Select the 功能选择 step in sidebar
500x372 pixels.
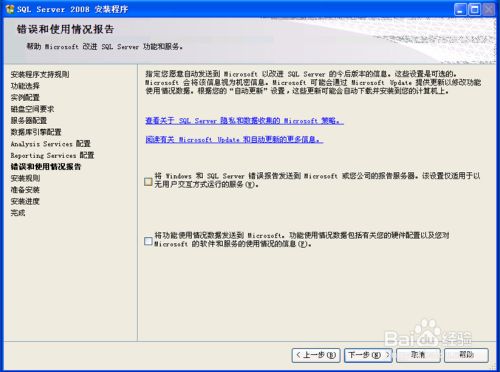25,86
